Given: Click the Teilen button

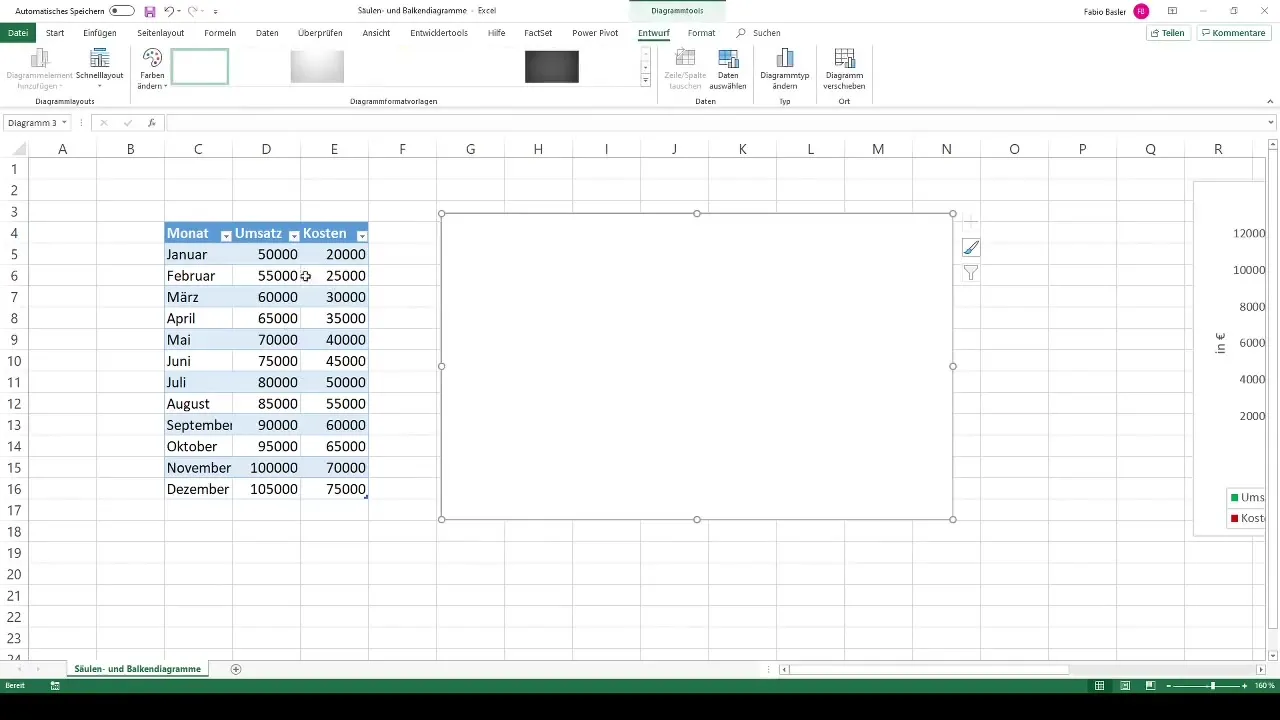Looking at the screenshot, I should point(1168,33).
